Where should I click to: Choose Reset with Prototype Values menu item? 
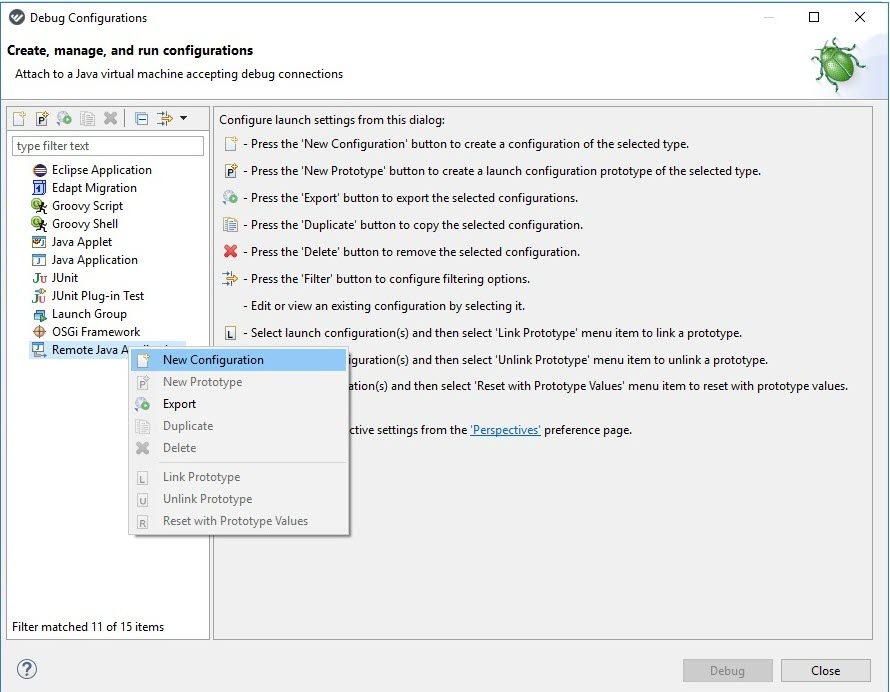tap(238, 521)
